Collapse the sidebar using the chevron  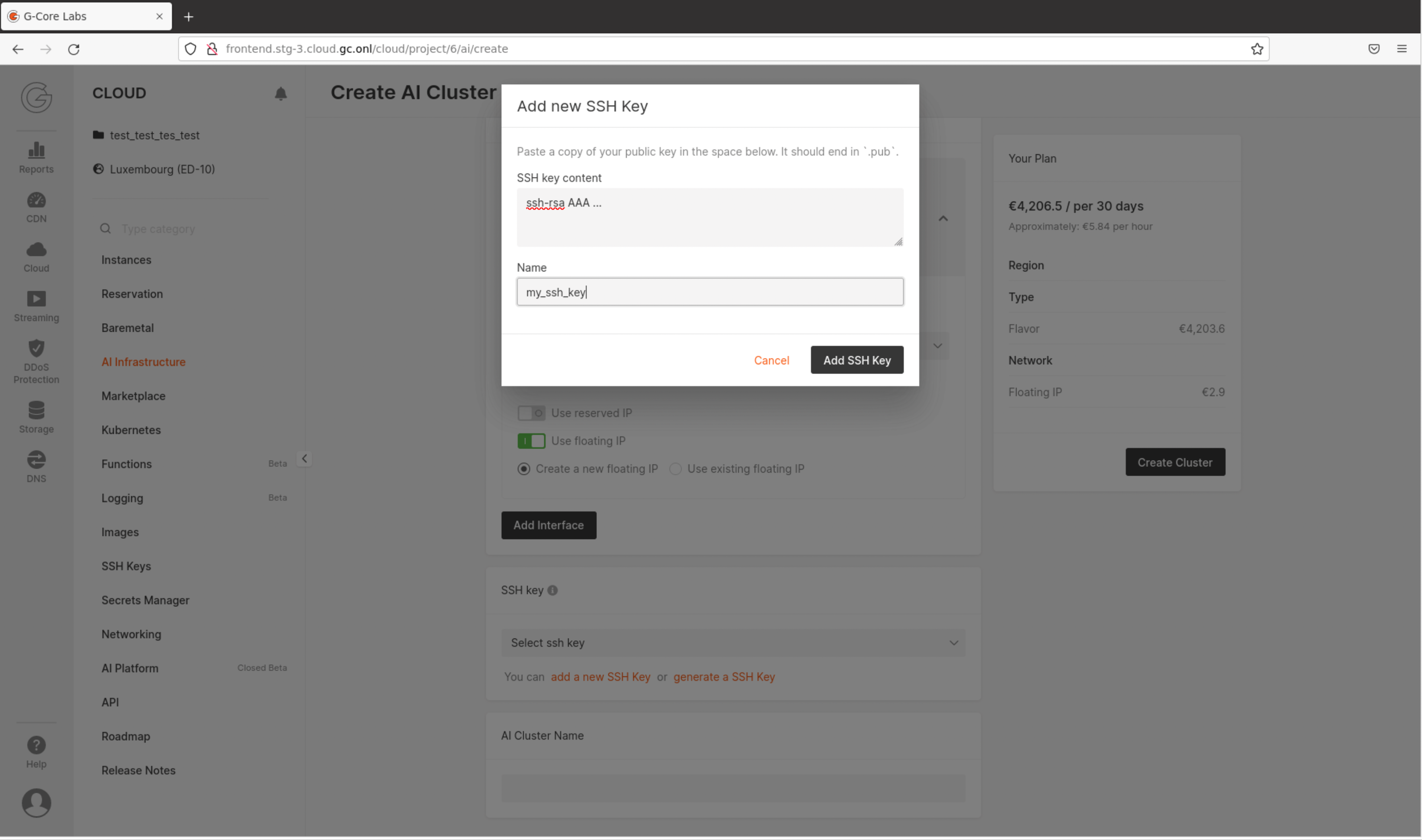(304, 458)
